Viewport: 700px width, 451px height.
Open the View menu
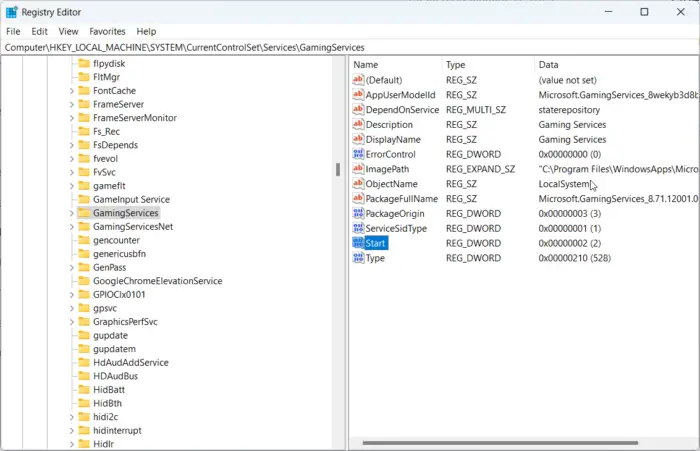click(x=68, y=31)
